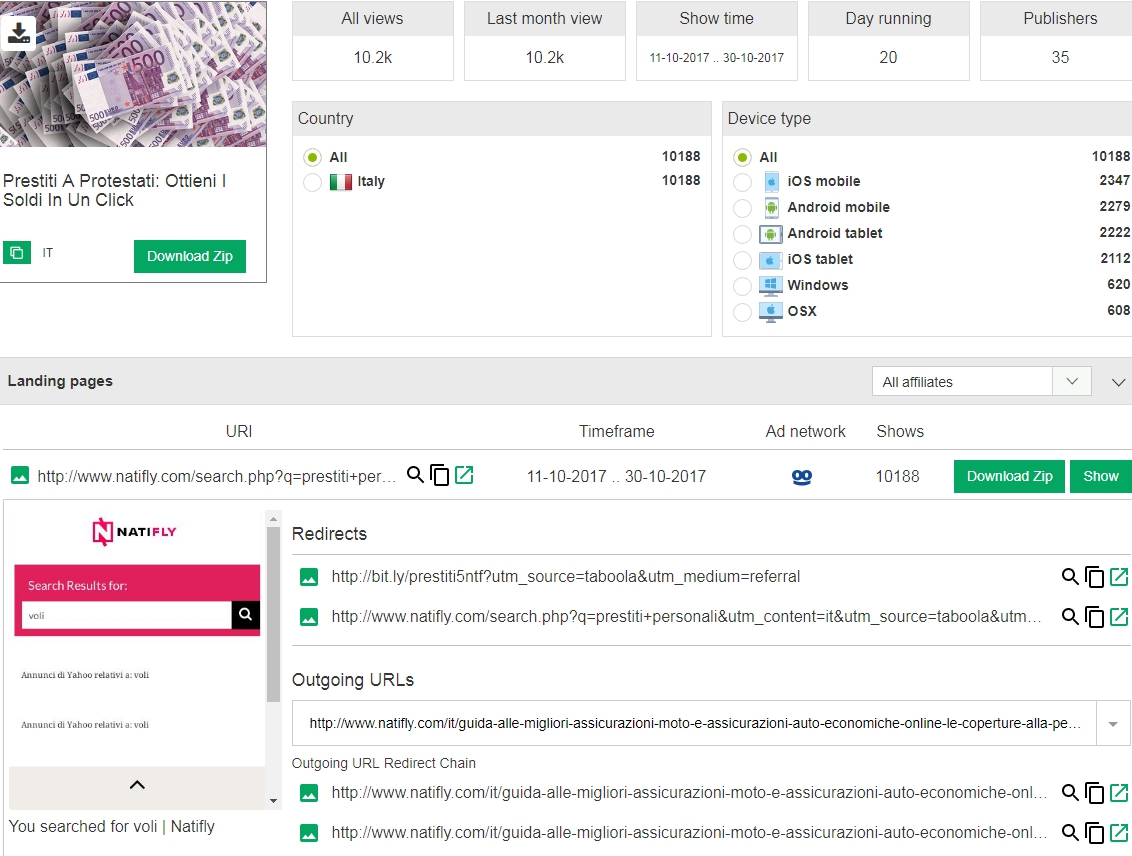Click the green copy icon next to IT
This screenshot has width=1132, height=856.
[x=17, y=253]
